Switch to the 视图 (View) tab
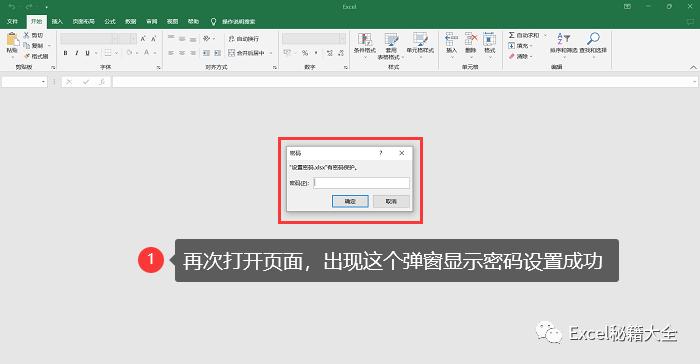This screenshot has height=364, width=700. pos(172,21)
